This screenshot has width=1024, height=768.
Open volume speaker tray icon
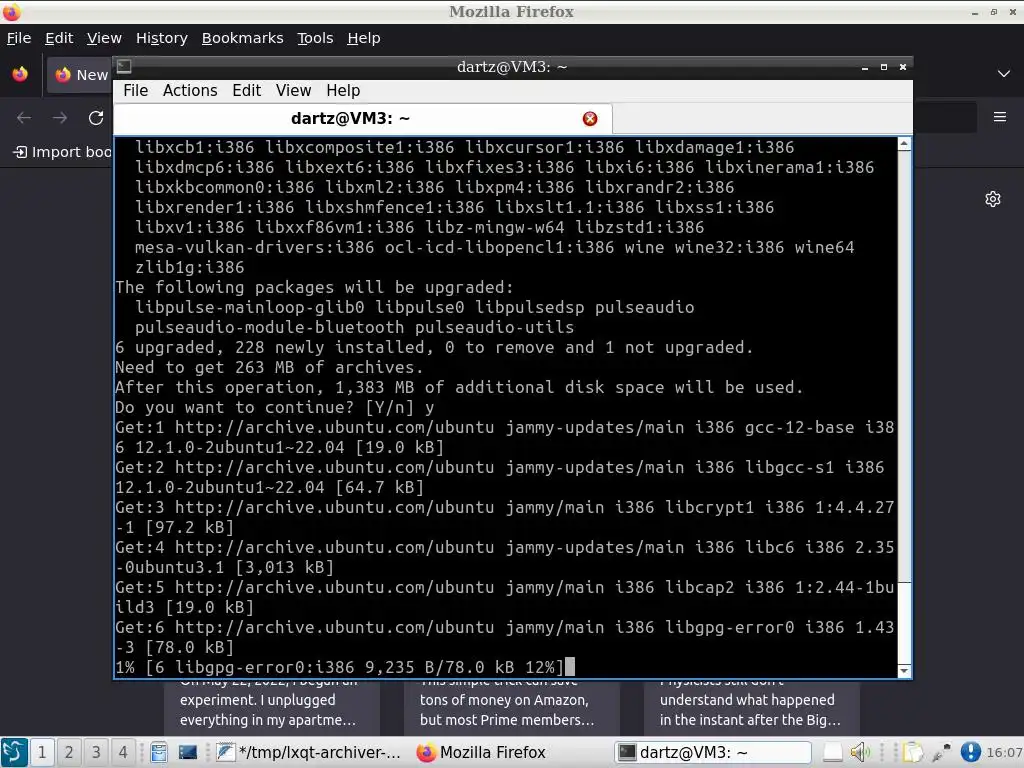[x=860, y=752]
